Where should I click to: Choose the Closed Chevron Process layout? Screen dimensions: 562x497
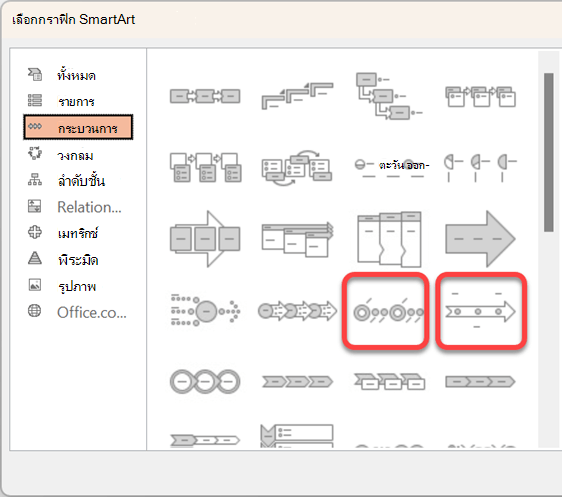[x=480, y=382]
